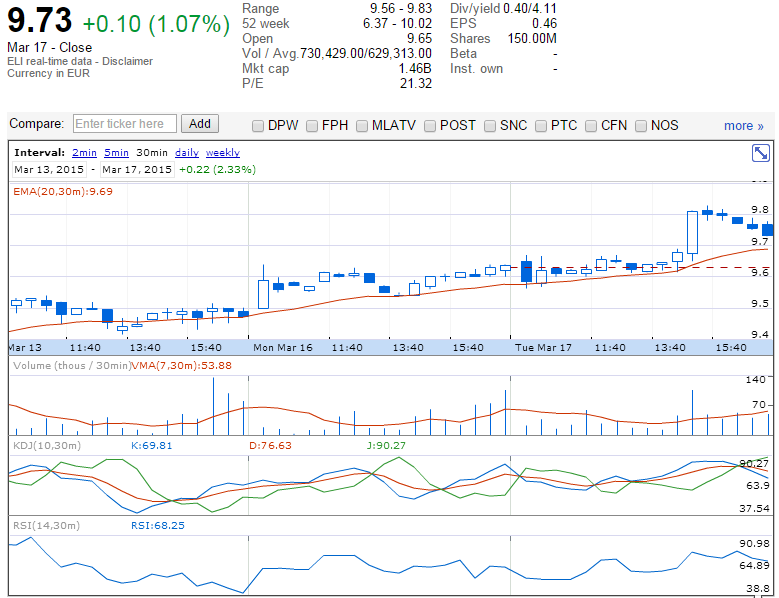Click the Range value 9.56 - 9.83
The height and width of the screenshot is (598, 779).
(x=401, y=9)
